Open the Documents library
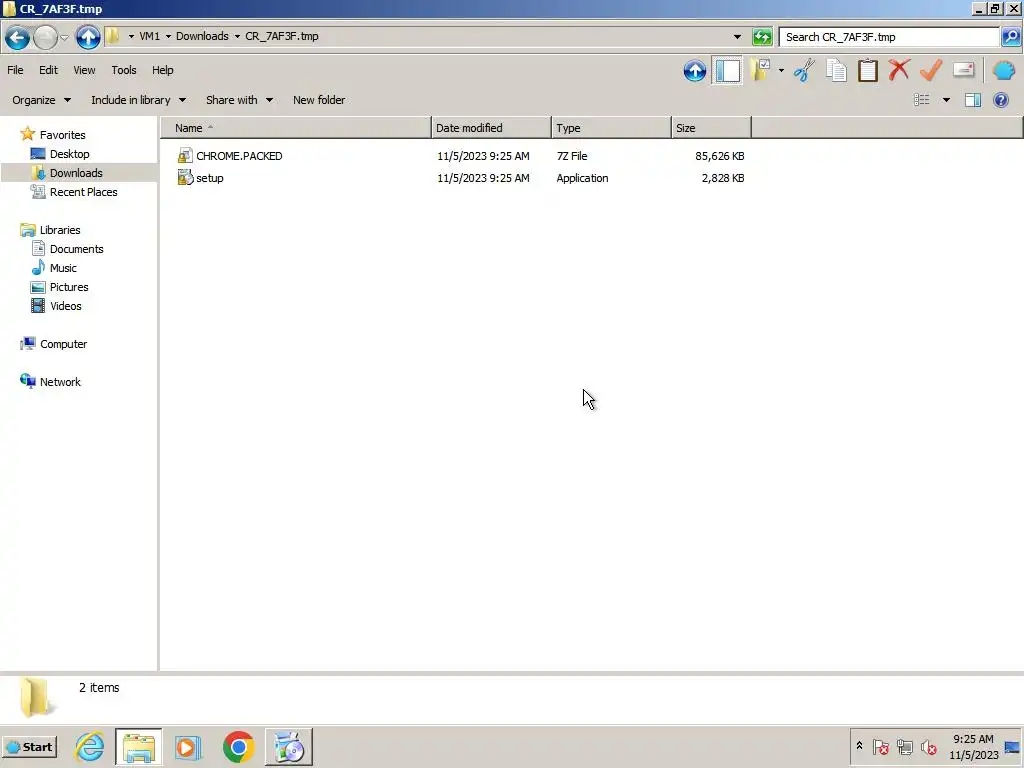Image resolution: width=1024 pixels, height=768 pixels. 76,249
